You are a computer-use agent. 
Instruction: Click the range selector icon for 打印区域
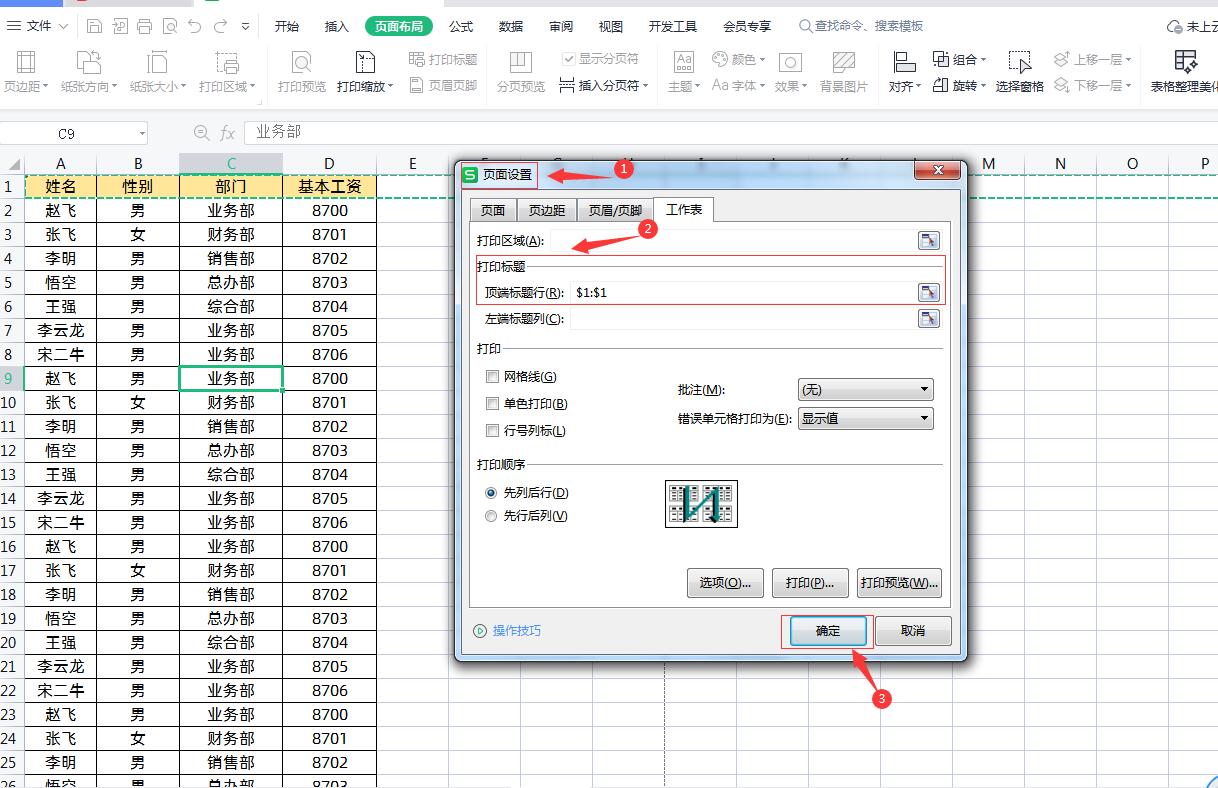click(x=929, y=240)
